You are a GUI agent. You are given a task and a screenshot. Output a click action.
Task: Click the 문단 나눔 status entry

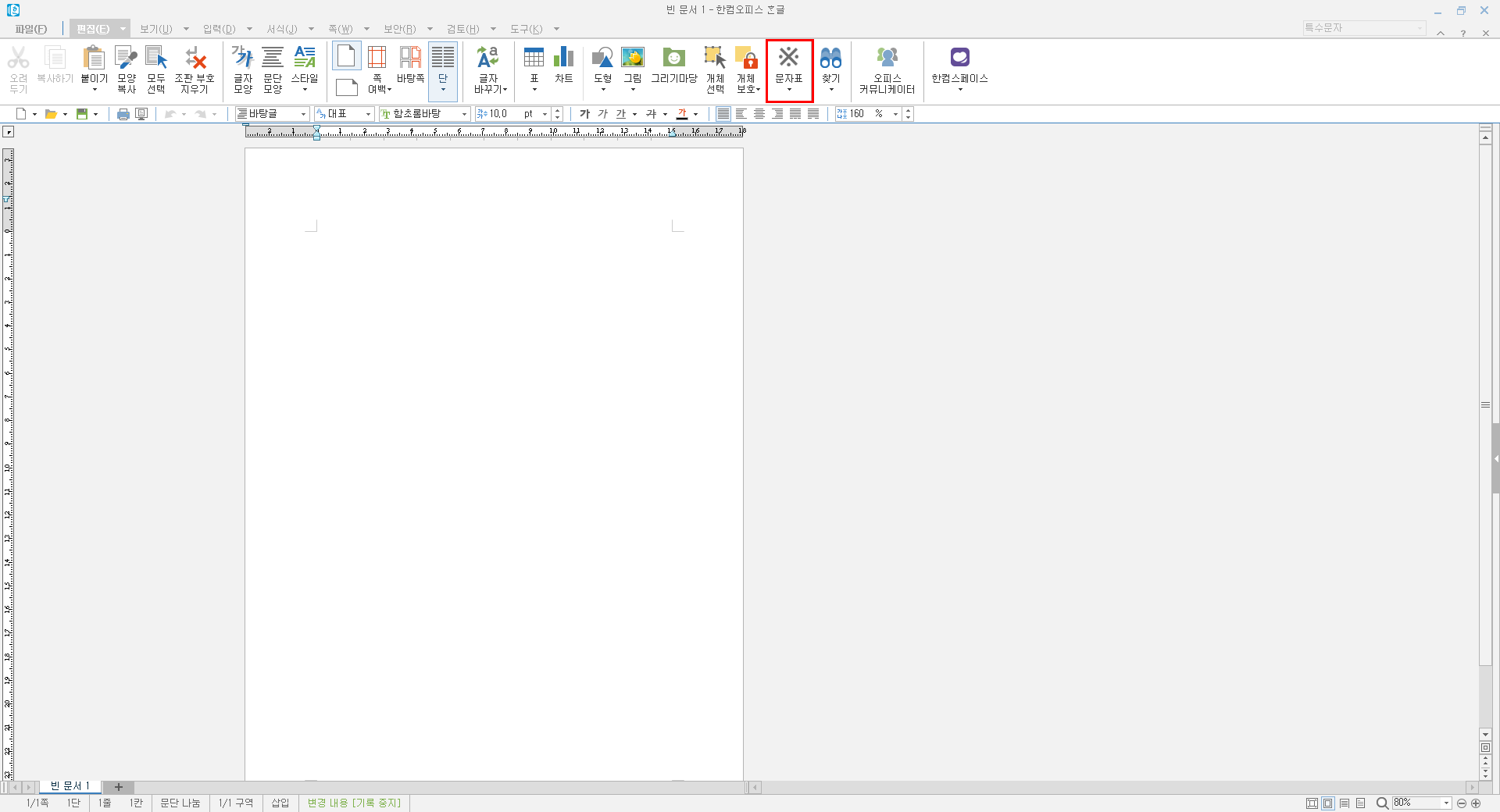[x=180, y=803]
